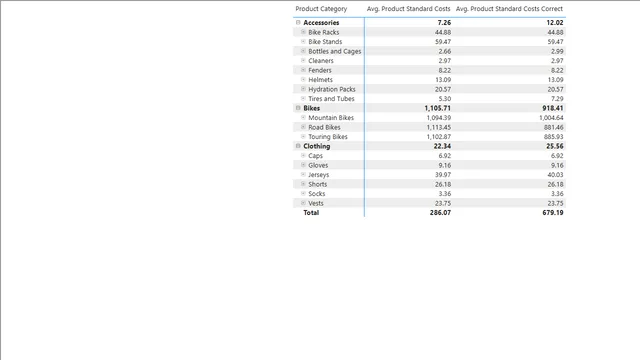The width and height of the screenshot is (640, 360).
Task: Click the Bikes value 1,105.71
Action: [438, 108]
